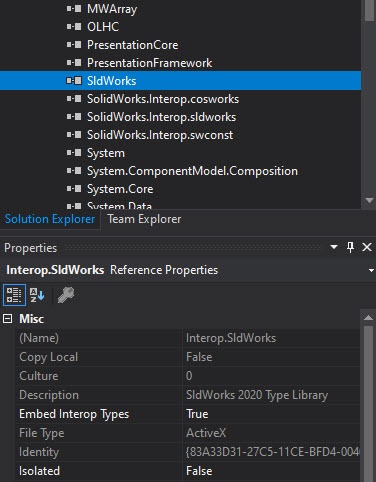
Task: Click the PresentationCore reference icon
Action: click(x=74, y=45)
